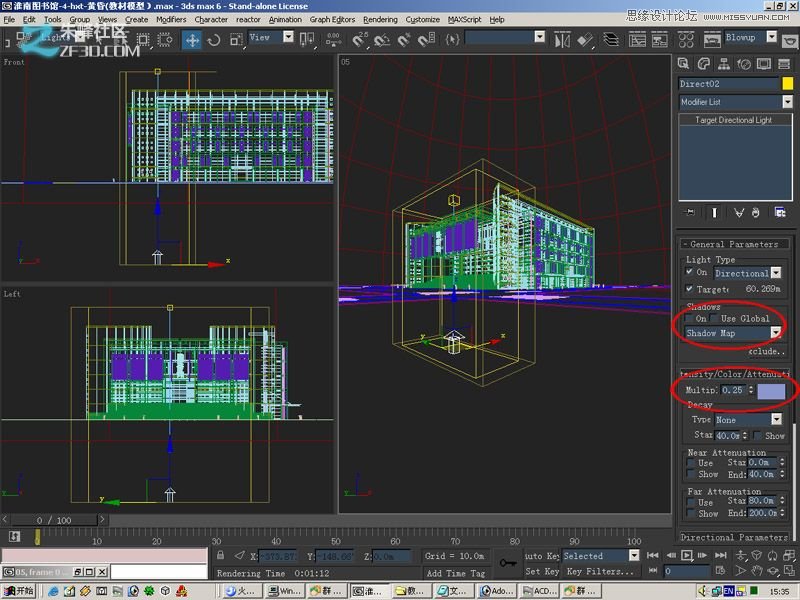Toggle the Use Global shadows checkbox

711,316
